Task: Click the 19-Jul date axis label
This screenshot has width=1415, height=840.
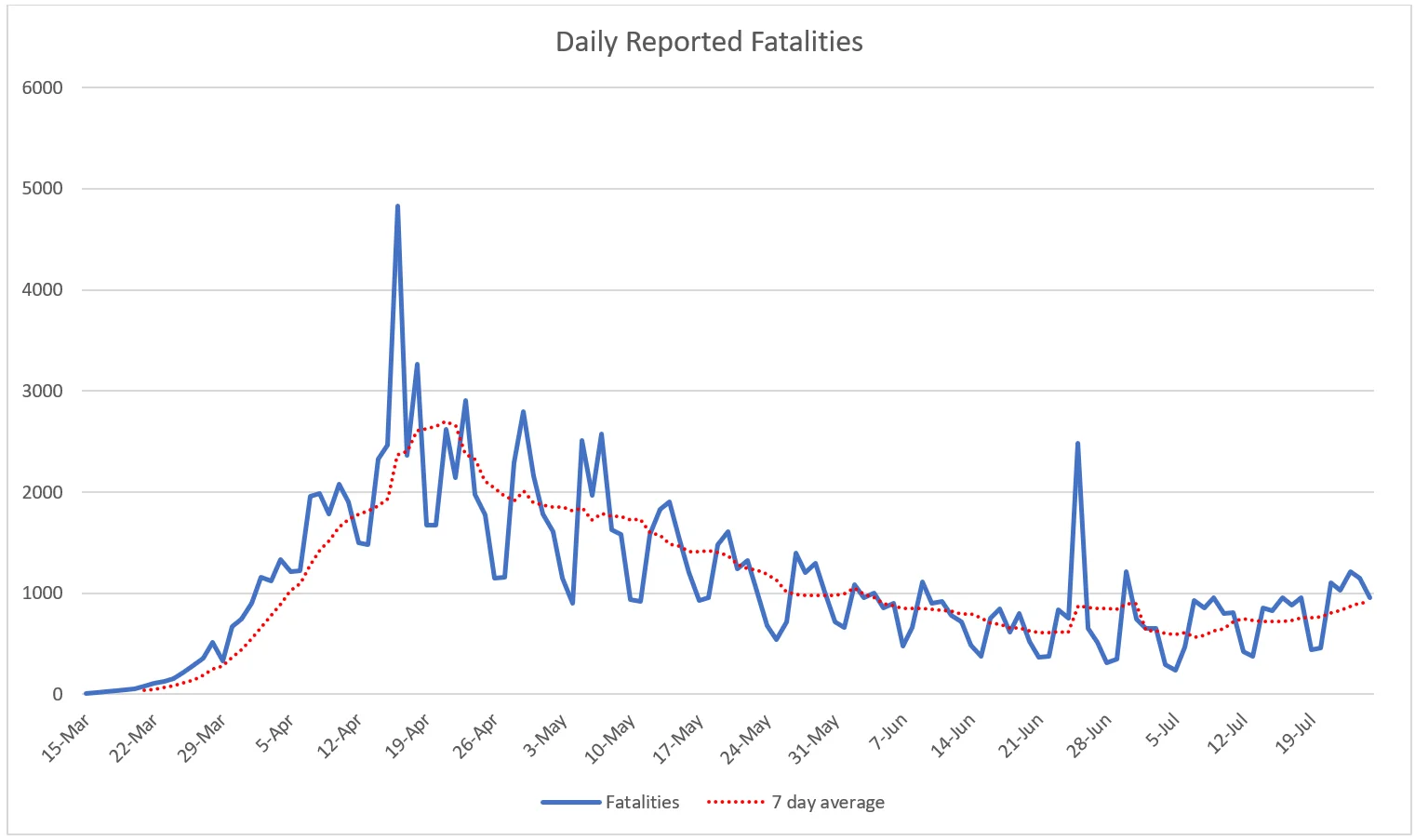Action: [1296, 735]
